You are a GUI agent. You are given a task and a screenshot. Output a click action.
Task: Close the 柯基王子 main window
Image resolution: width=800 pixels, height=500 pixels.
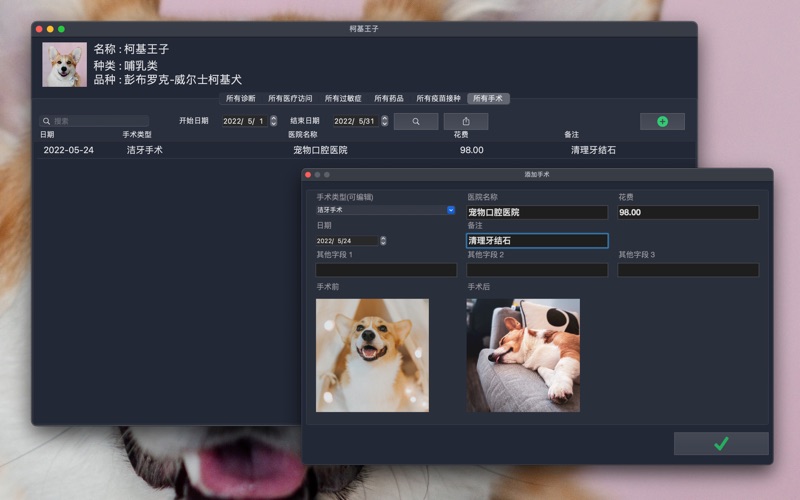point(39,29)
